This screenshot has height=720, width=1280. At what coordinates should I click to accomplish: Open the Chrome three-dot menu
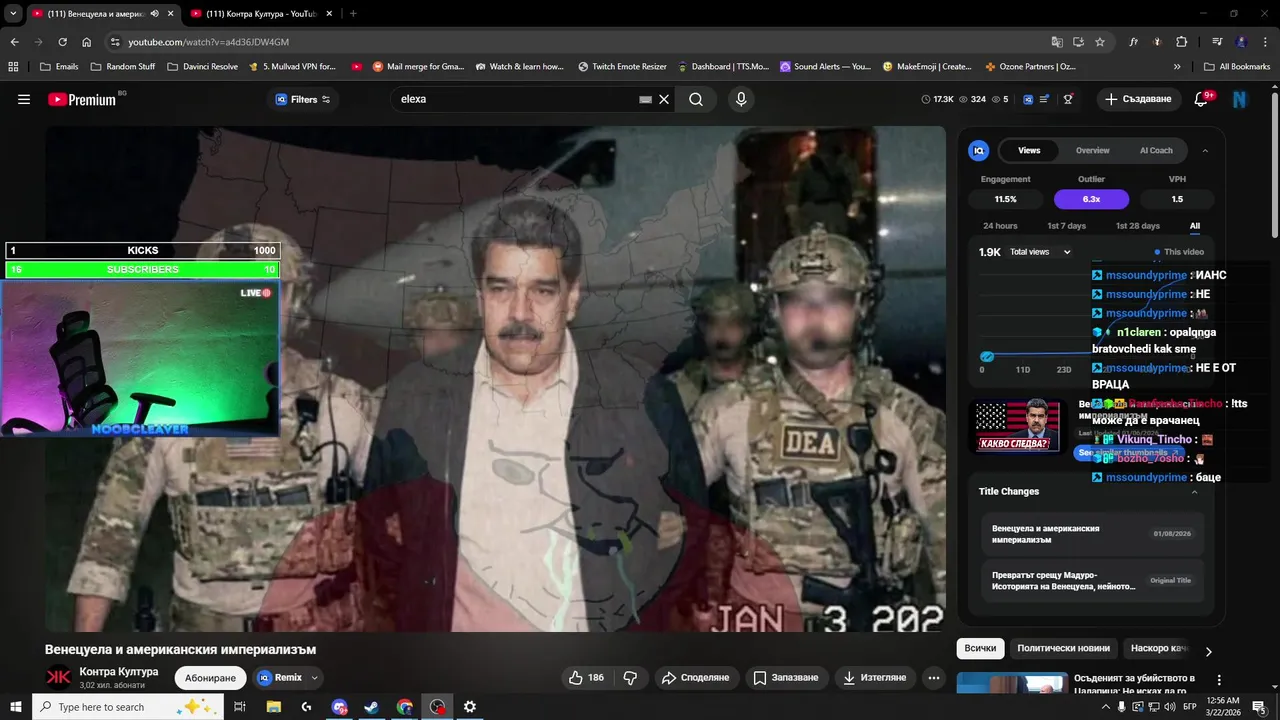click(x=1263, y=42)
